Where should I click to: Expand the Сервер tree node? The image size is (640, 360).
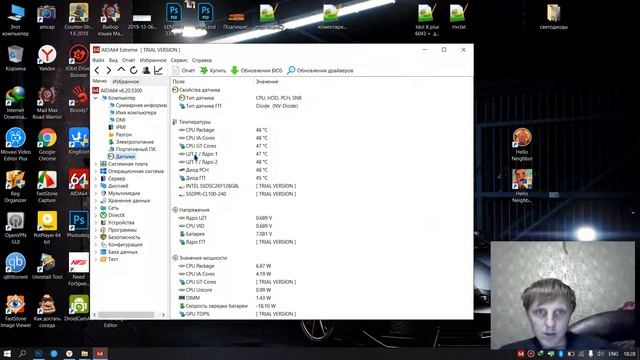(96, 178)
